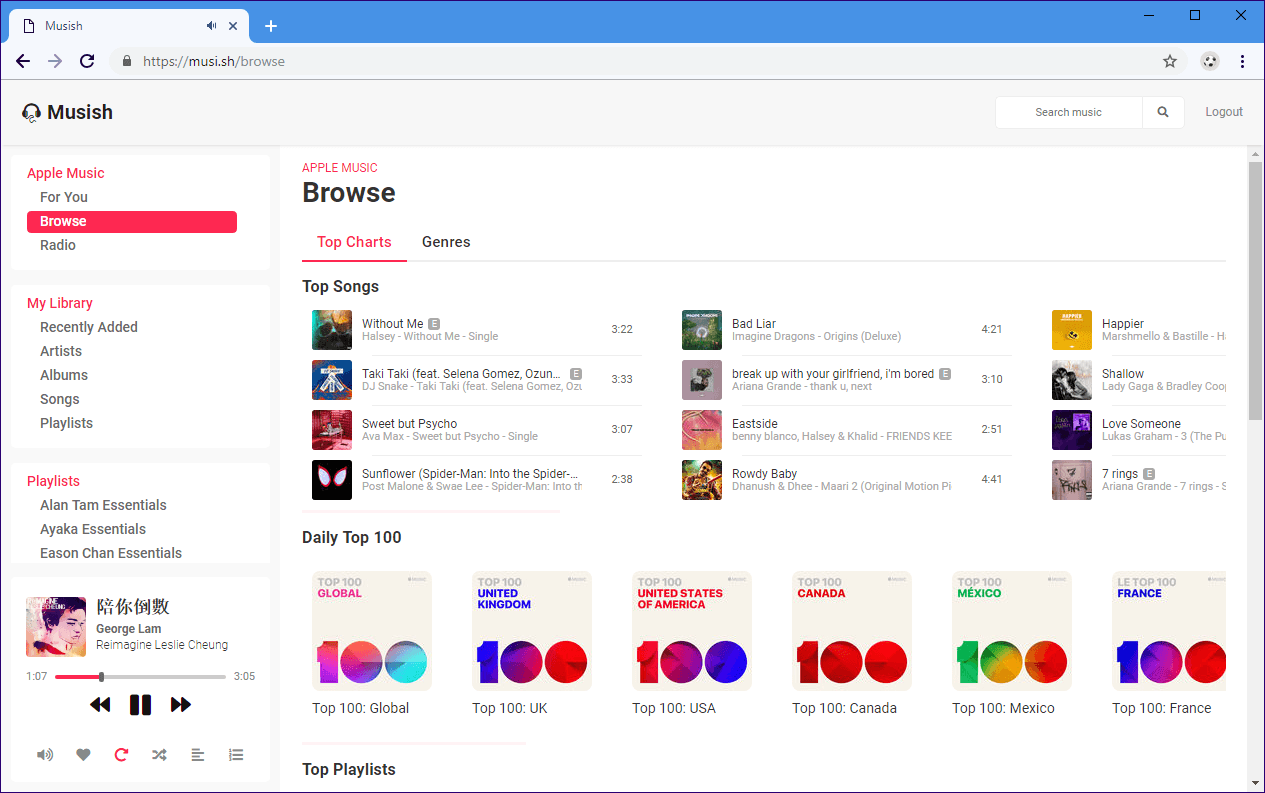Play the Taki Taki song row

[x=477, y=380]
